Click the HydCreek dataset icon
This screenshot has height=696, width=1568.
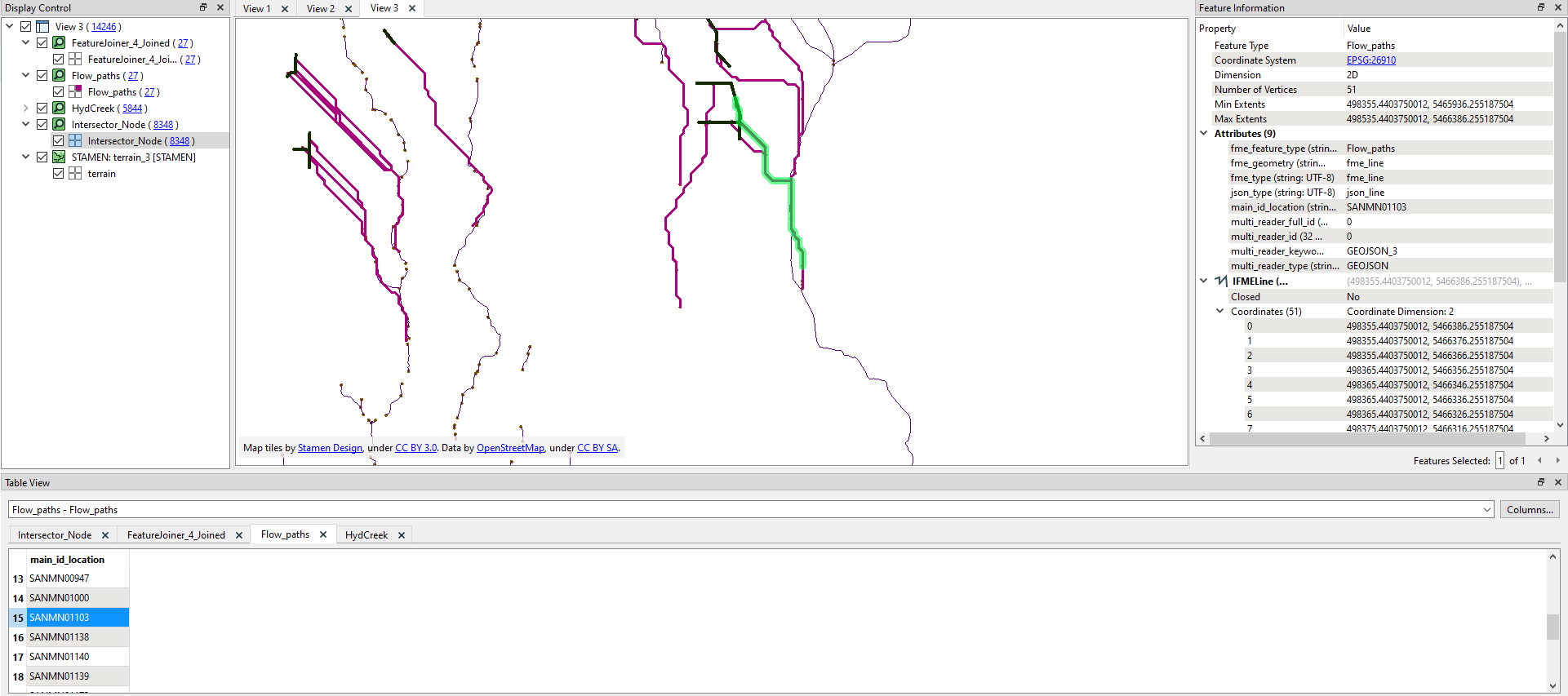click(x=59, y=109)
